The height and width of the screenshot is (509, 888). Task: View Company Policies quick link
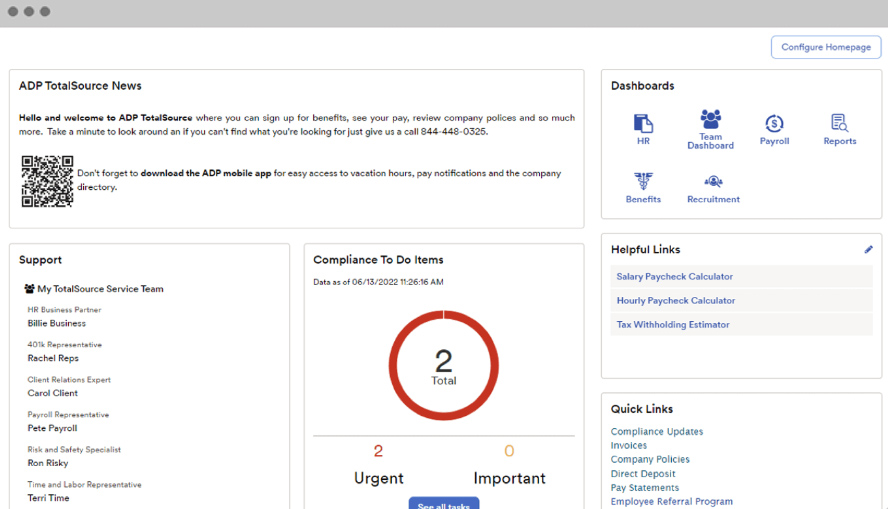650,460
